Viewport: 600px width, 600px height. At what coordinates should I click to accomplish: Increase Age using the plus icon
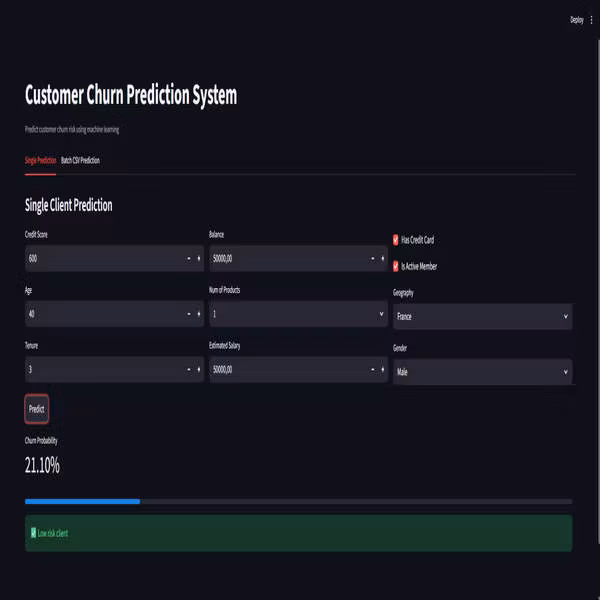point(199,314)
